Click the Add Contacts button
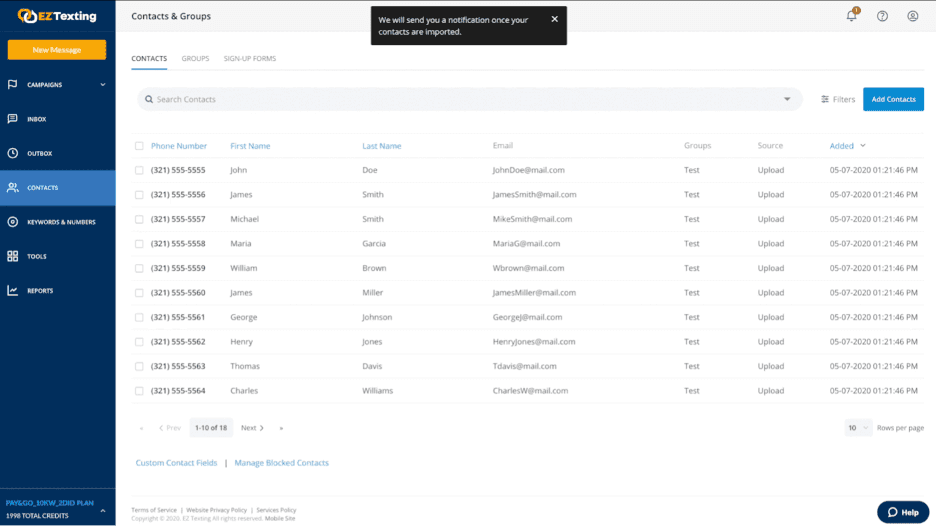This screenshot has height=528, width=936. tap(893, 99)
